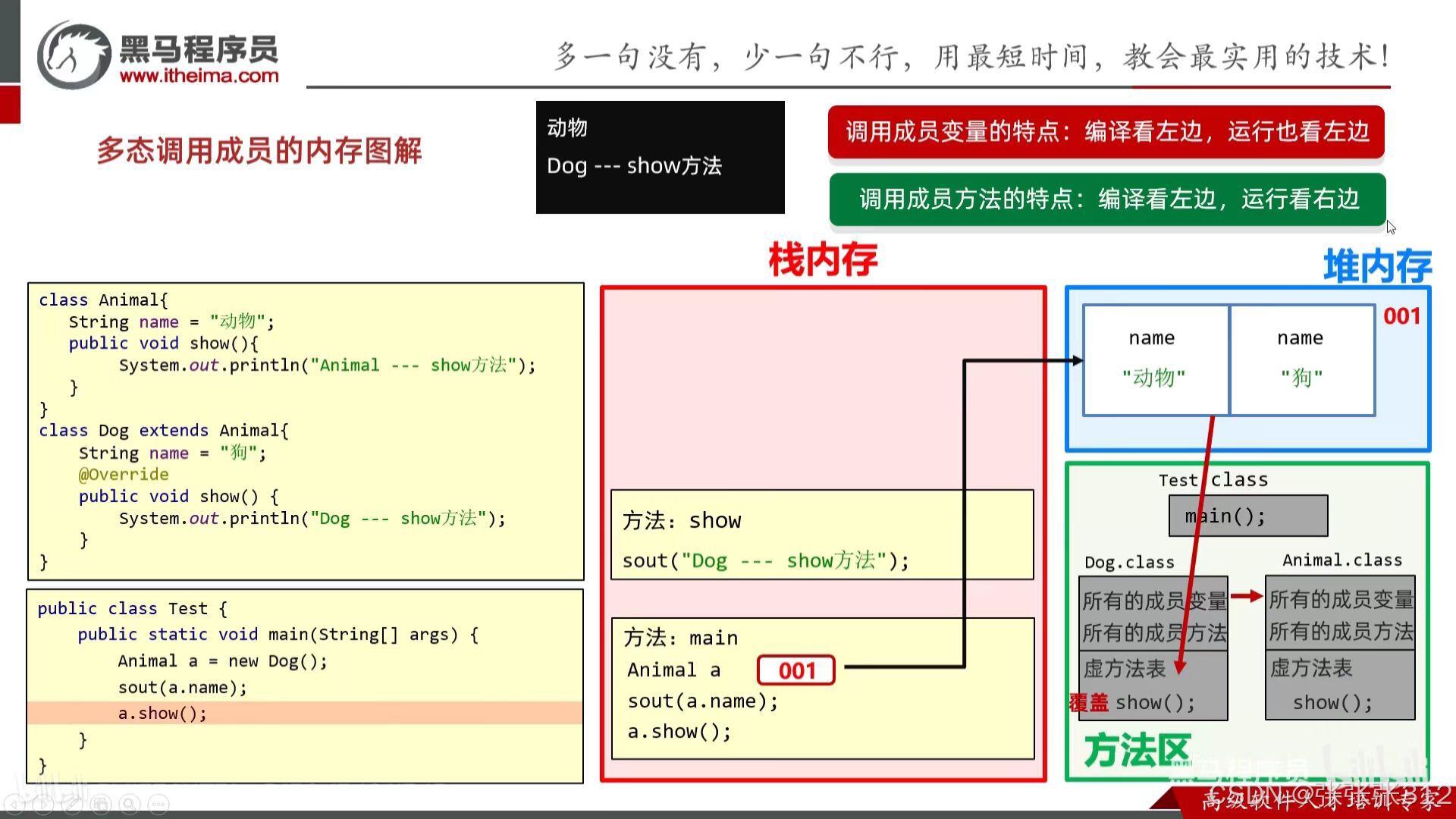The height and width of the screenshot is (819, 1456).
Task: Click the next slide arrow control
Action: tap(43, 805)
